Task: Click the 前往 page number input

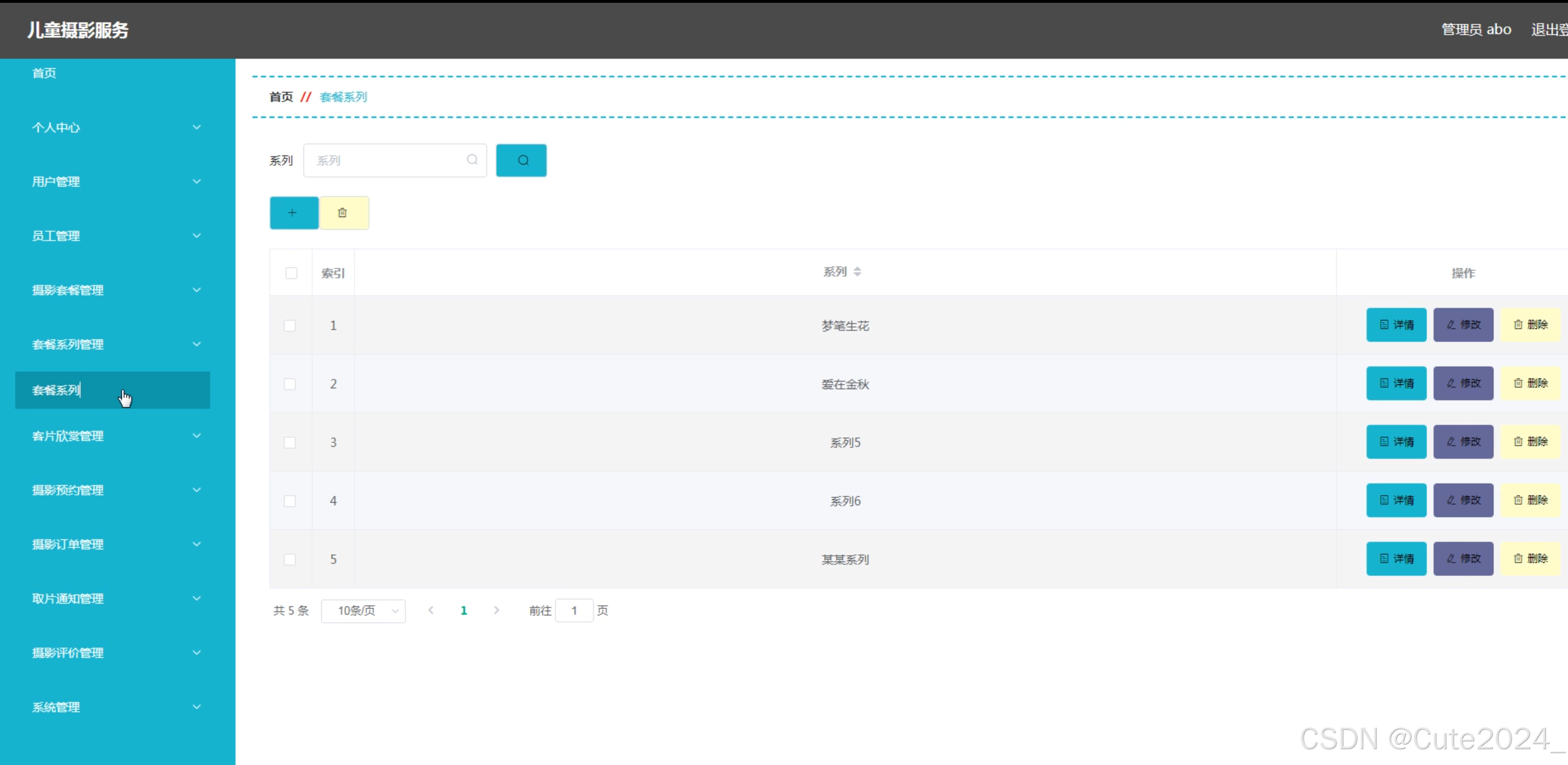Action: (x=574, y=610)
